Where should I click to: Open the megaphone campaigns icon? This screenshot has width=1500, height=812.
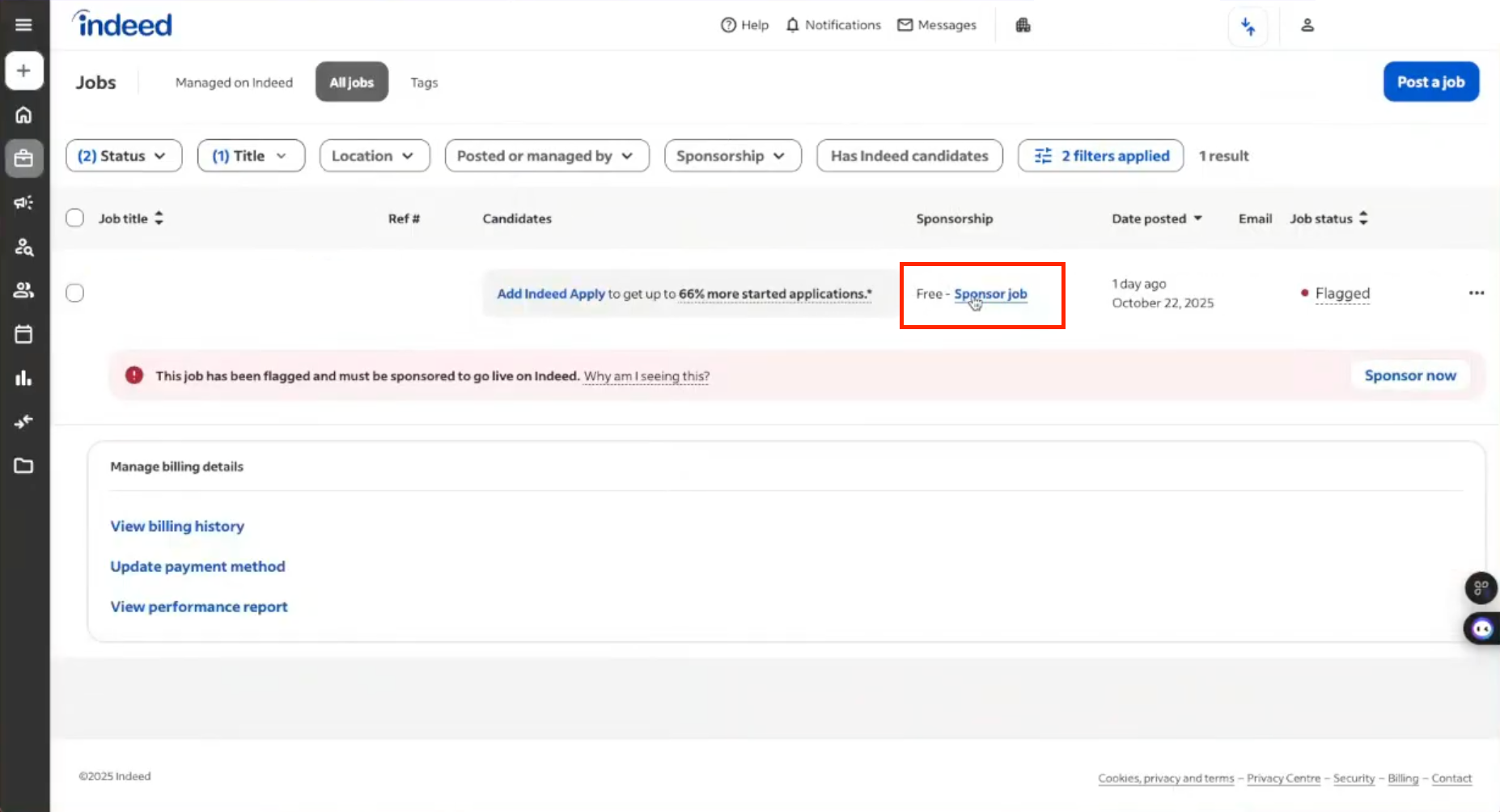pos(23,202)
